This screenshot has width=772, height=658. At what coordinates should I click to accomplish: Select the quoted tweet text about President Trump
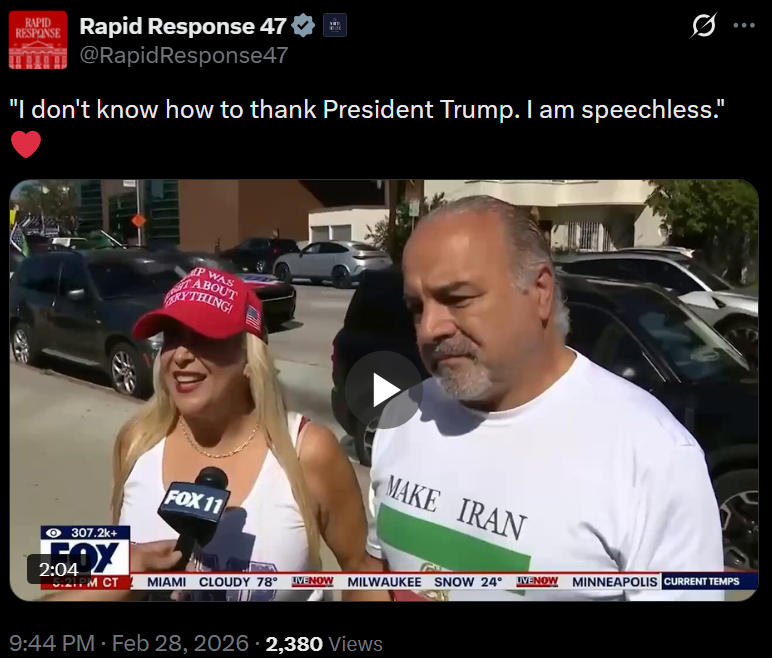367,109
